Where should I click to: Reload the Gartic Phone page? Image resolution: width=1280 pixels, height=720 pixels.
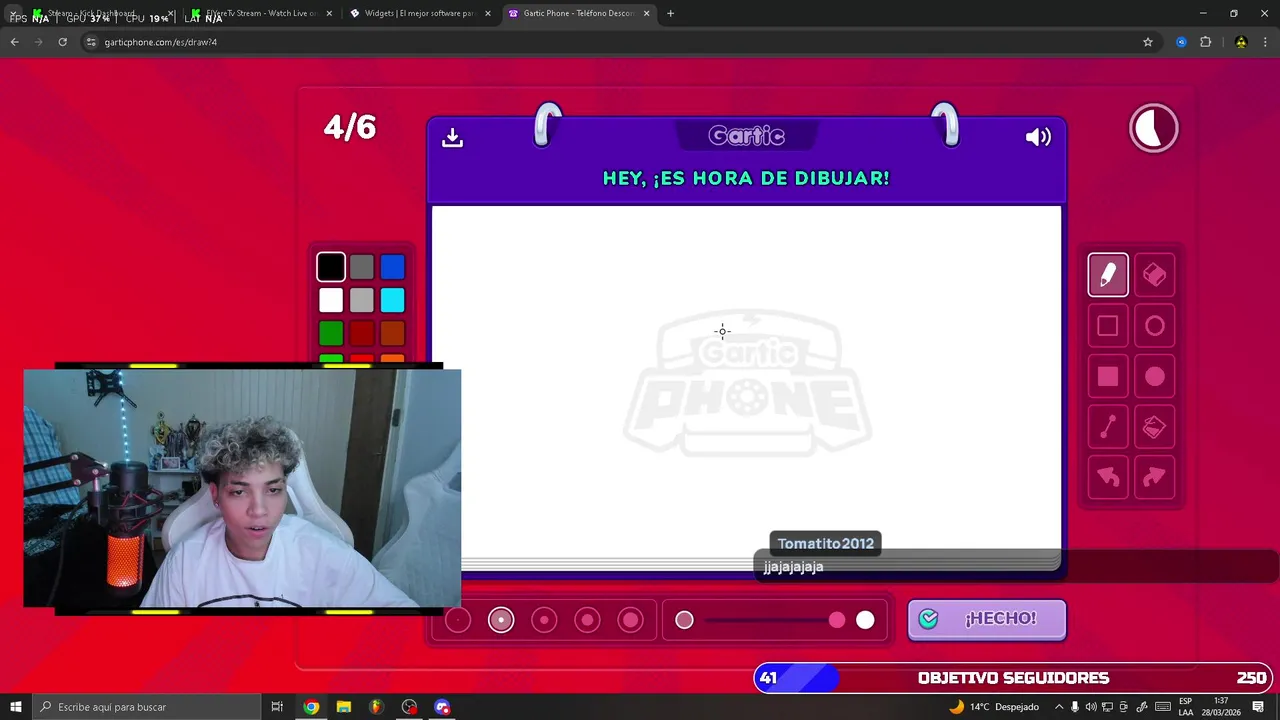tap(62, 42)
